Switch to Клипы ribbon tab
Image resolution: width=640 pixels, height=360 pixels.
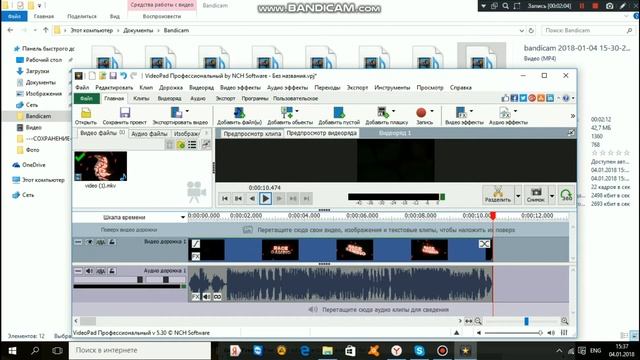tap(141, 98)
